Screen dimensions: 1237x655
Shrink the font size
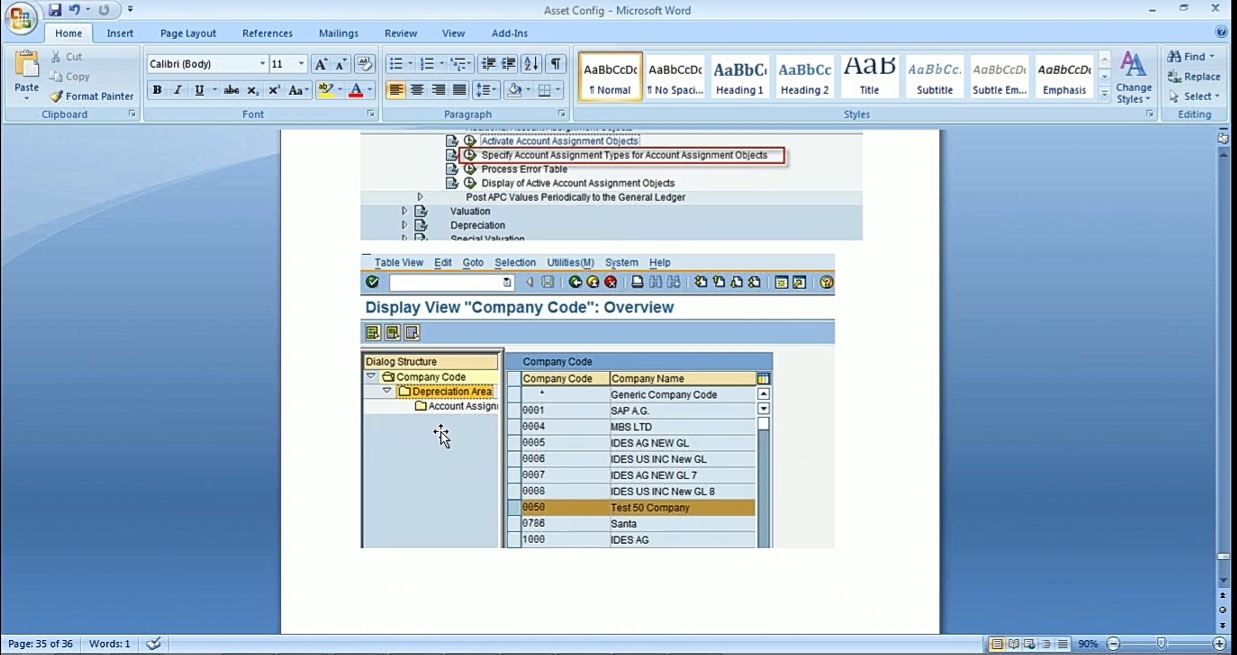(341, 64)
